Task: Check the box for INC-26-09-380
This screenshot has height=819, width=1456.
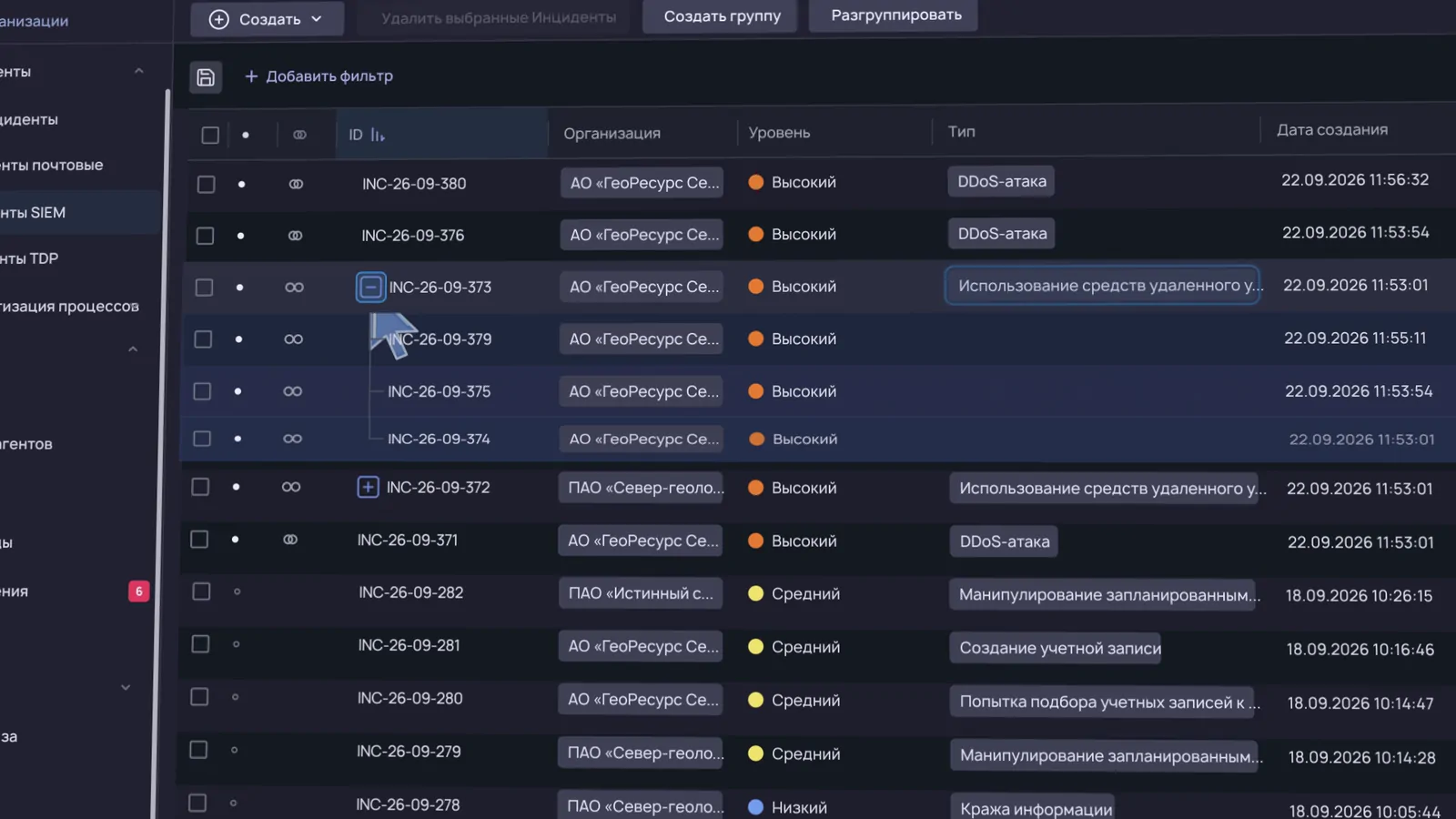Action: pyautogui.click(x=207, y=184)
